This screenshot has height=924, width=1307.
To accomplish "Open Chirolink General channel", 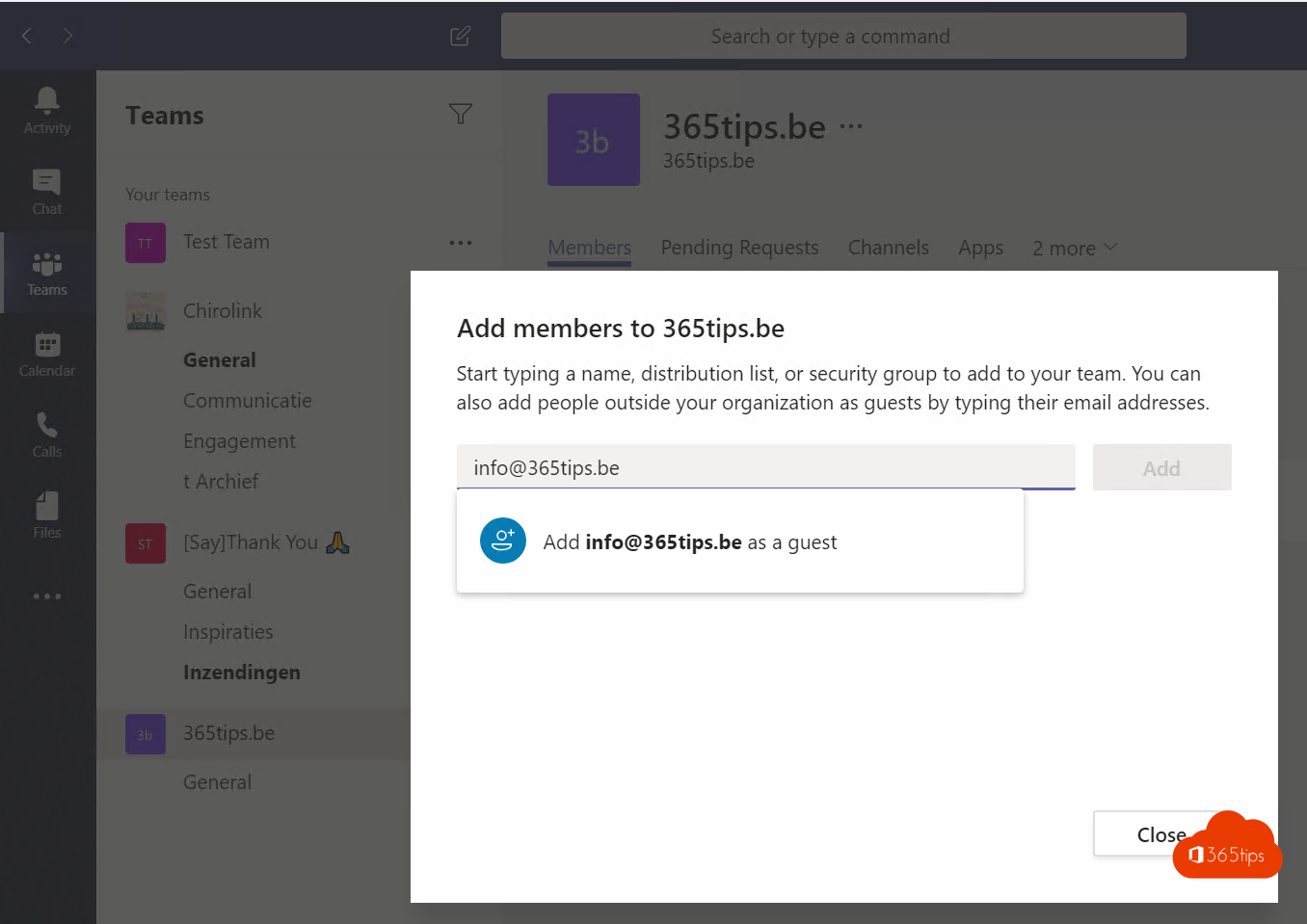I will [220, 359].
